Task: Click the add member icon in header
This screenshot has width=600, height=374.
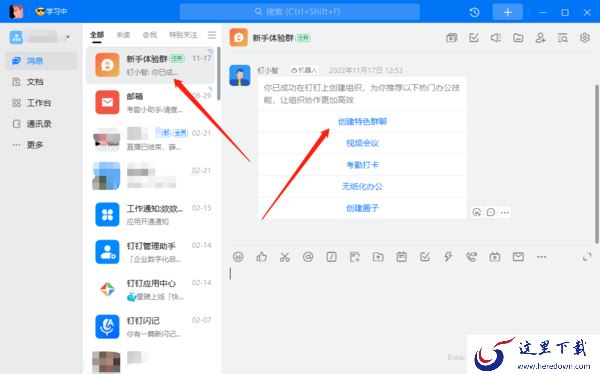Action: pos(540,38)
